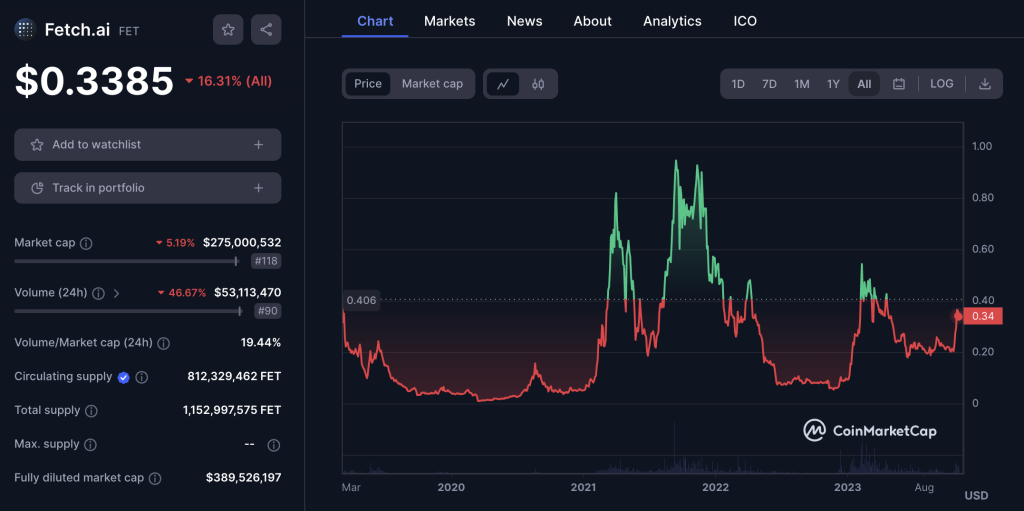
Task: Star Fetch.ai as favorite
Action: pyautogui.click(x=228, y=29)
